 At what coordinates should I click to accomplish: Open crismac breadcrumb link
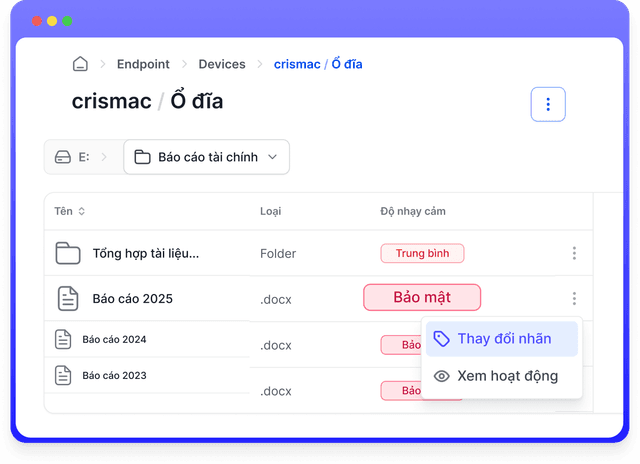[x=297, y=64]
